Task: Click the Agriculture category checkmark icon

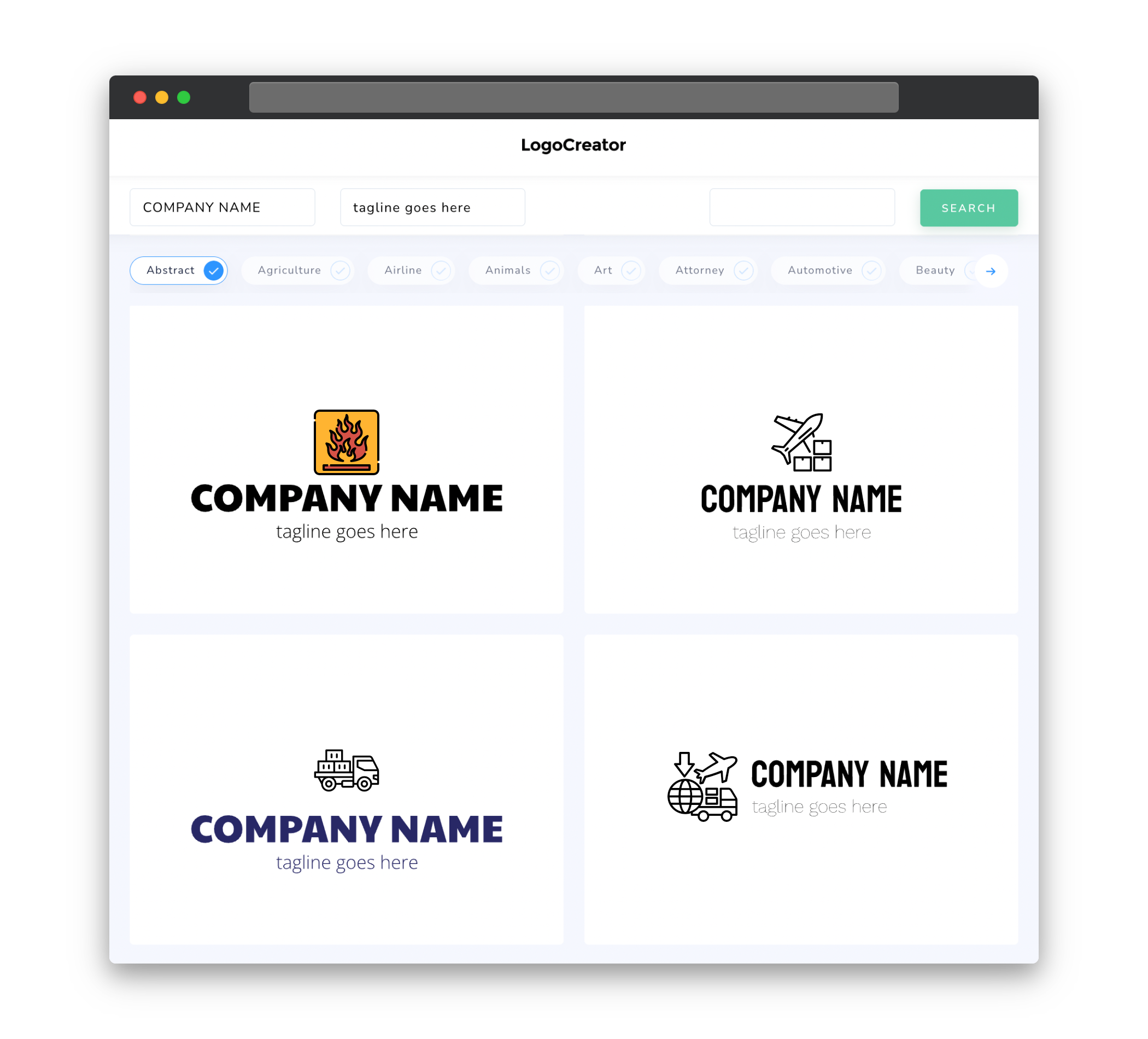Action: 340,270
